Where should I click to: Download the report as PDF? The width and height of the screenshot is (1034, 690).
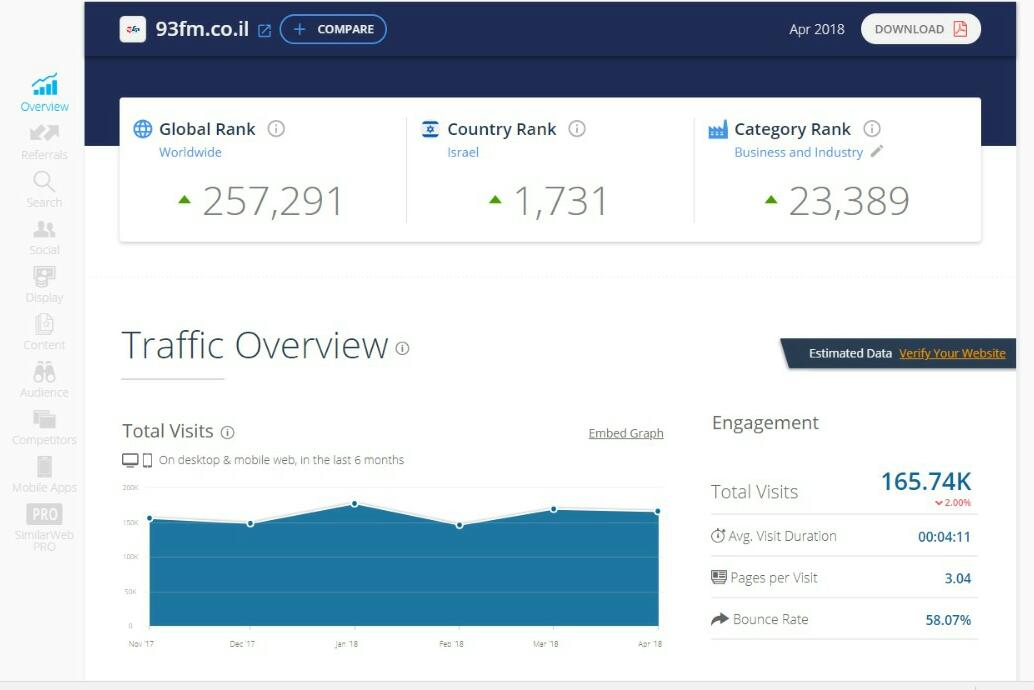[920, 29]
